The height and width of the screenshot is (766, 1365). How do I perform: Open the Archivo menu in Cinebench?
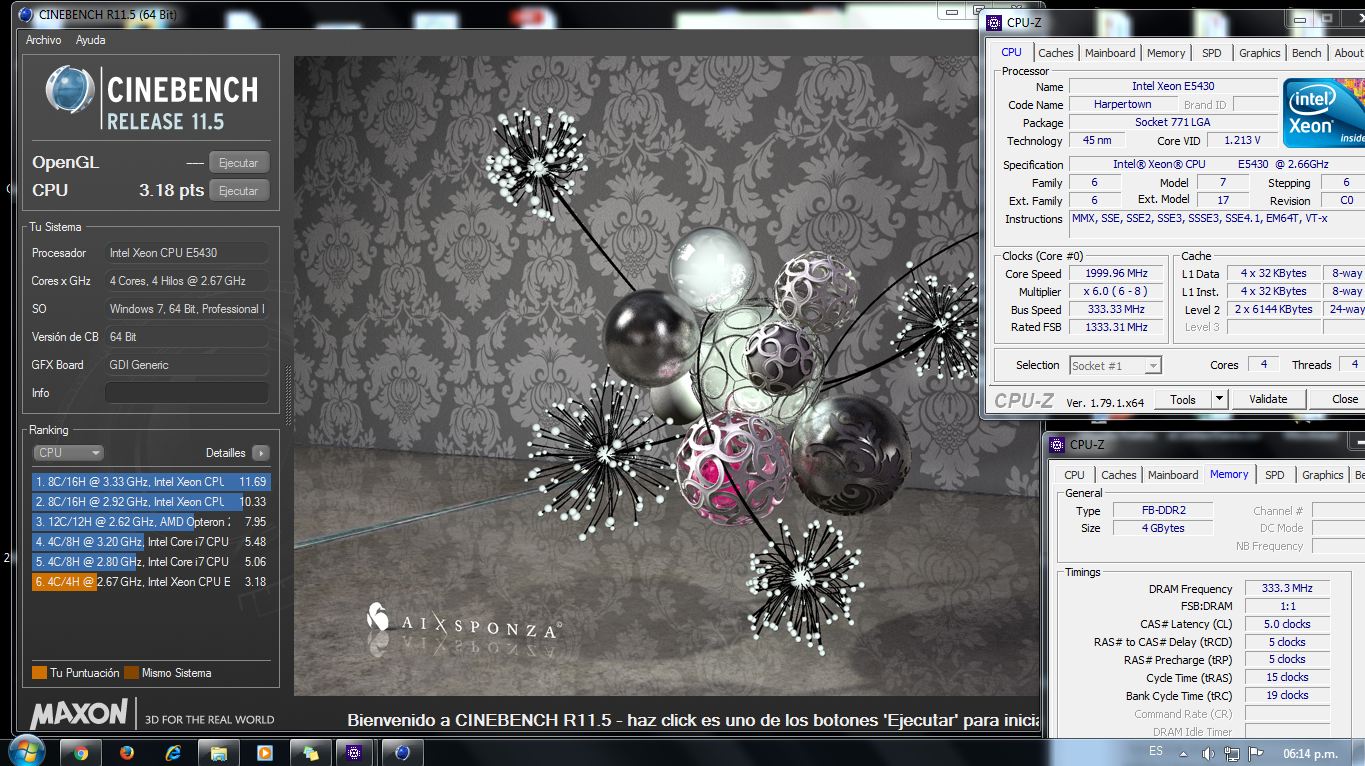click(x=43, y=40)
